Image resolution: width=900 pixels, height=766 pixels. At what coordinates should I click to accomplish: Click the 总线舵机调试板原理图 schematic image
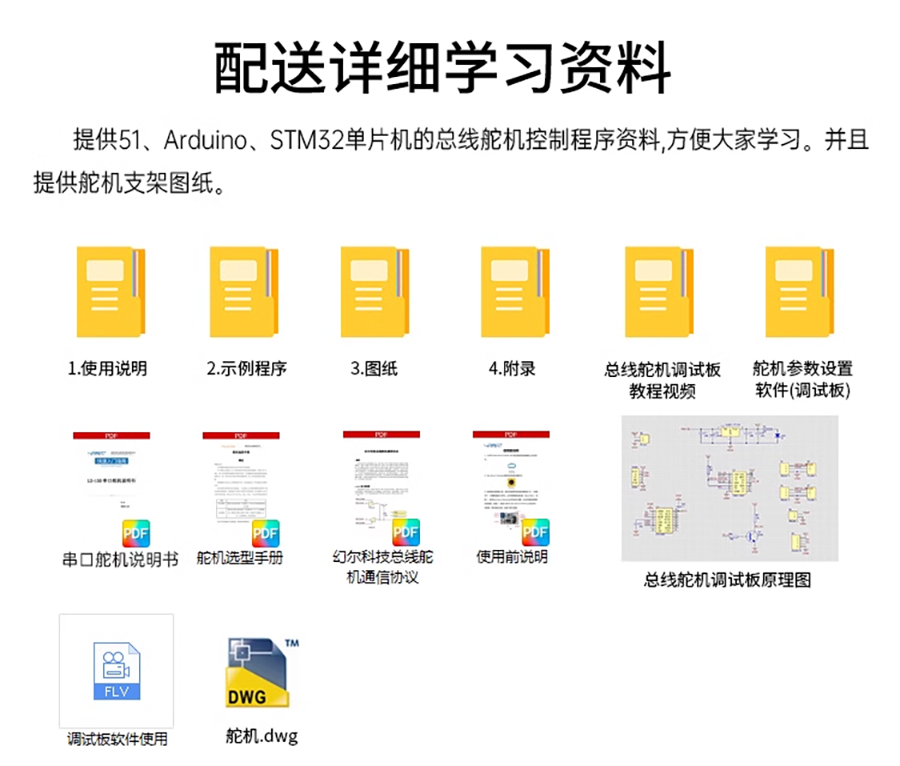[x=730, y=488]
